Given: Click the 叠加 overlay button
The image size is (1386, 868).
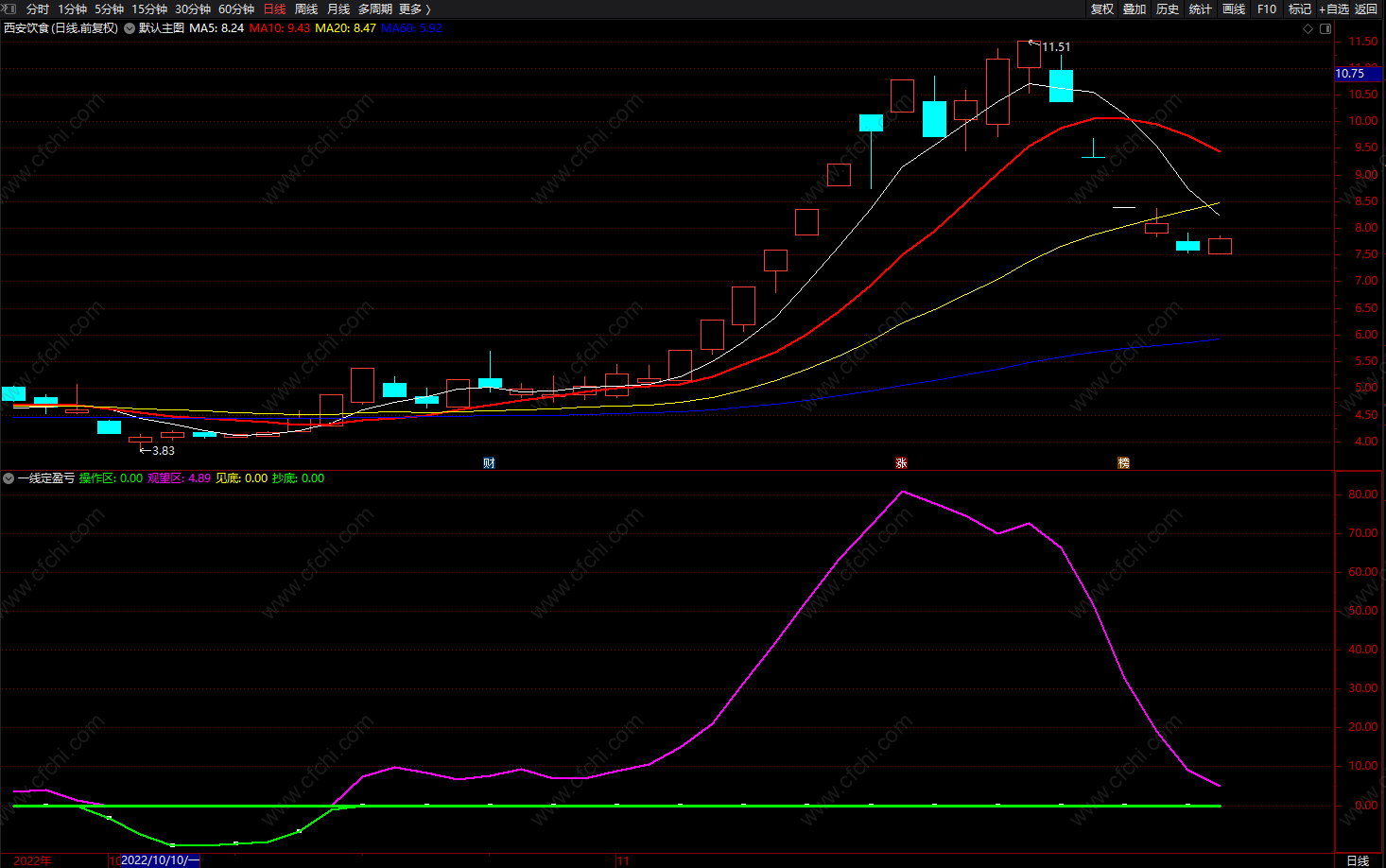Looking at the screenshot, I should (x=1135, y=9).
